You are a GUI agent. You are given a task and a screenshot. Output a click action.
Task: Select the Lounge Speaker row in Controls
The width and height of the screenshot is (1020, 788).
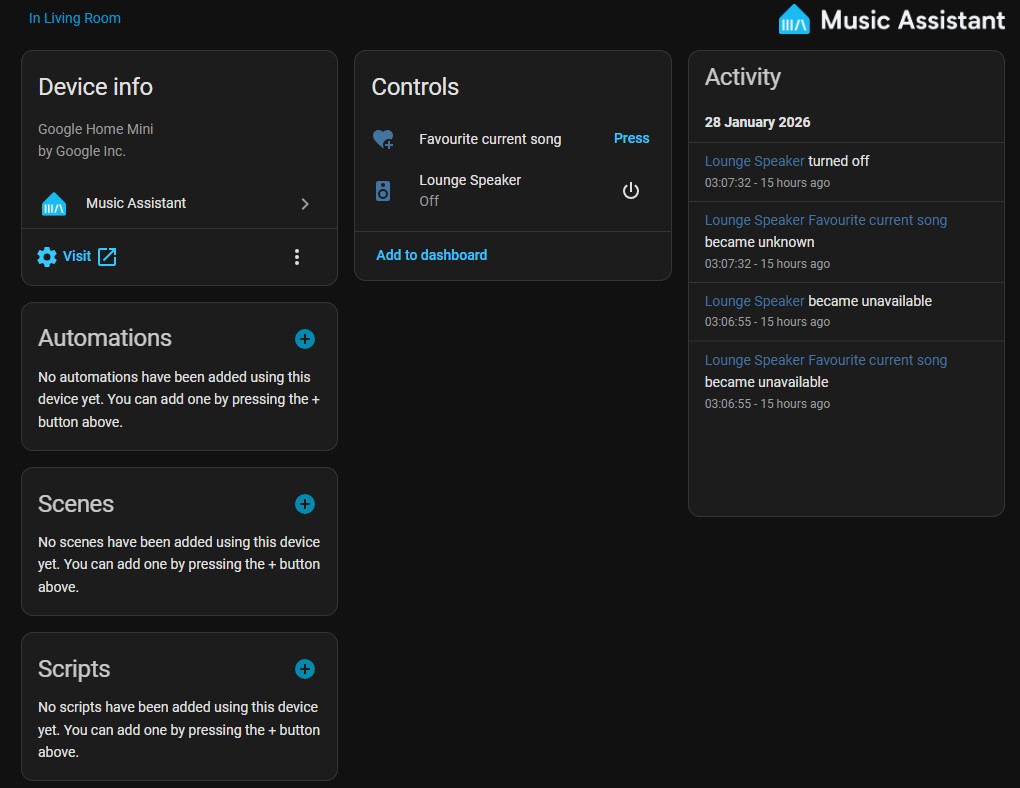pos(470,189)
